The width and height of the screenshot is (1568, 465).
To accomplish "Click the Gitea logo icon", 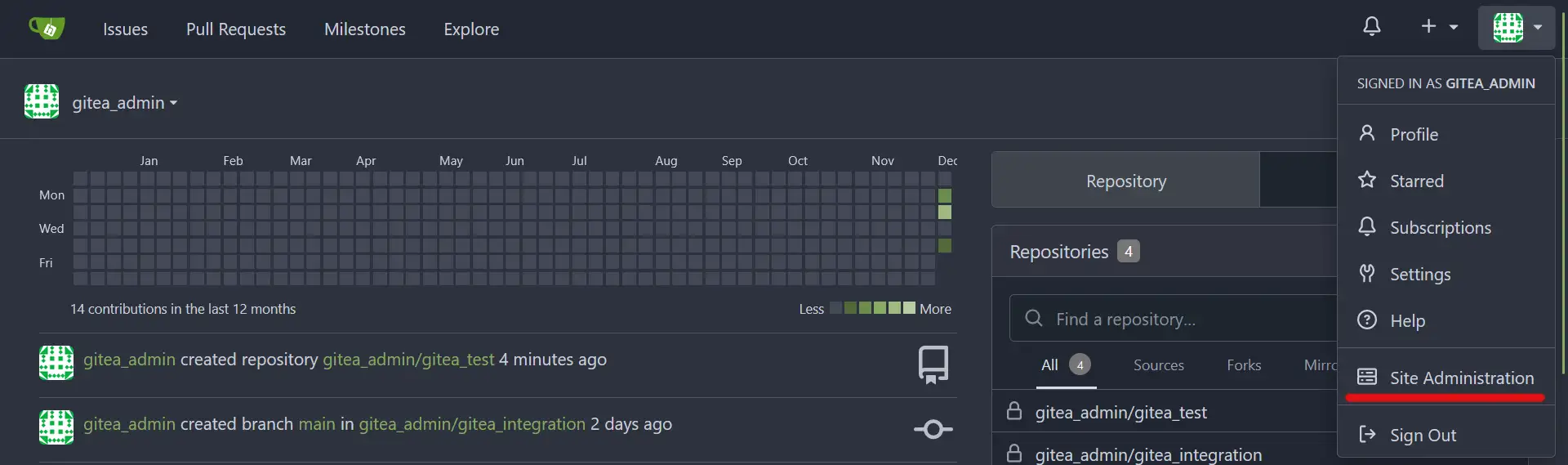I will pyautogui.click(x=47, y=29).
